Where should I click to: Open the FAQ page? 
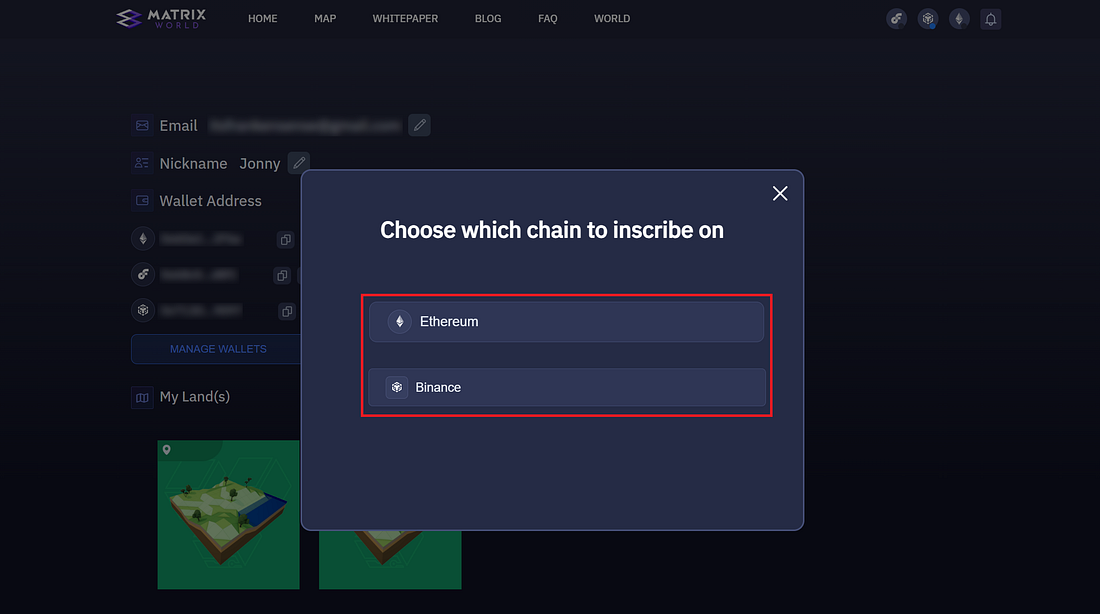tap(547, 19)
